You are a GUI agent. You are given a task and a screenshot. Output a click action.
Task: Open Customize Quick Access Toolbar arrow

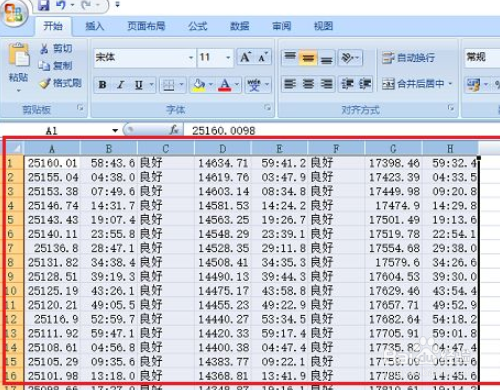117,5
